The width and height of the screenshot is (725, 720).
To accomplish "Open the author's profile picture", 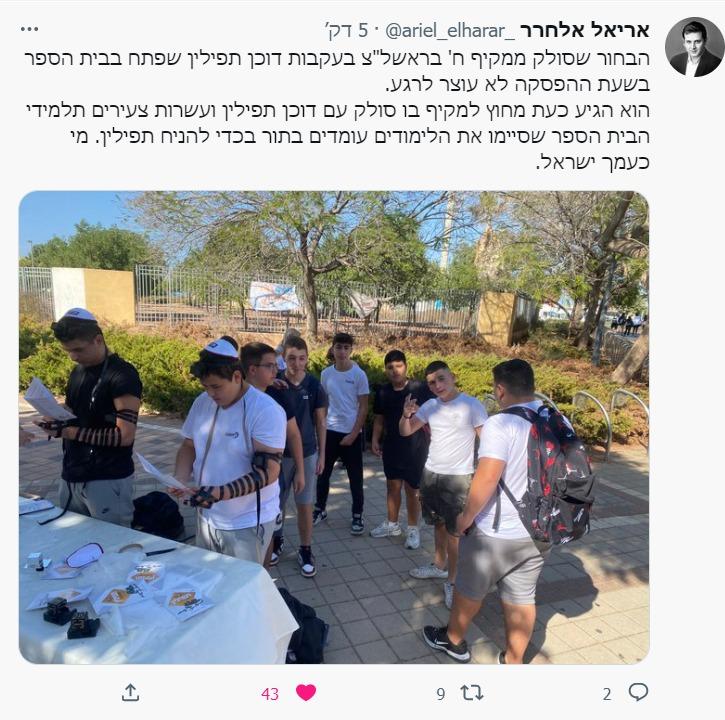I will point(694,47).
